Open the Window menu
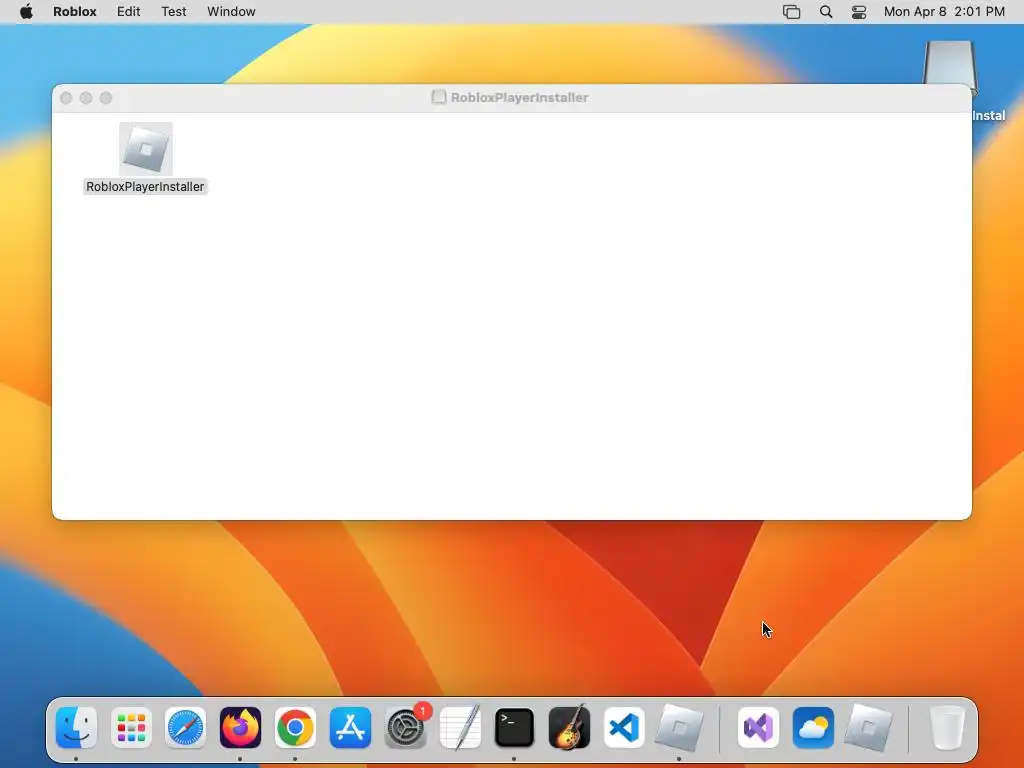The image size is (1024, 768). click(x=231, y=12)
